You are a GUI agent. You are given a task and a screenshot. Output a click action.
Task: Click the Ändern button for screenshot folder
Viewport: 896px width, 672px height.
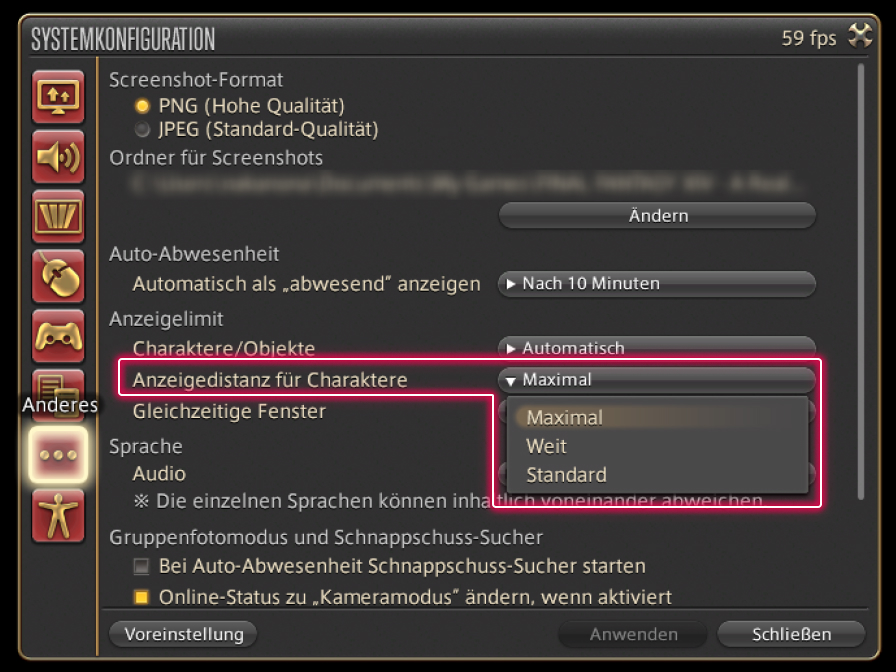point(657,216)
